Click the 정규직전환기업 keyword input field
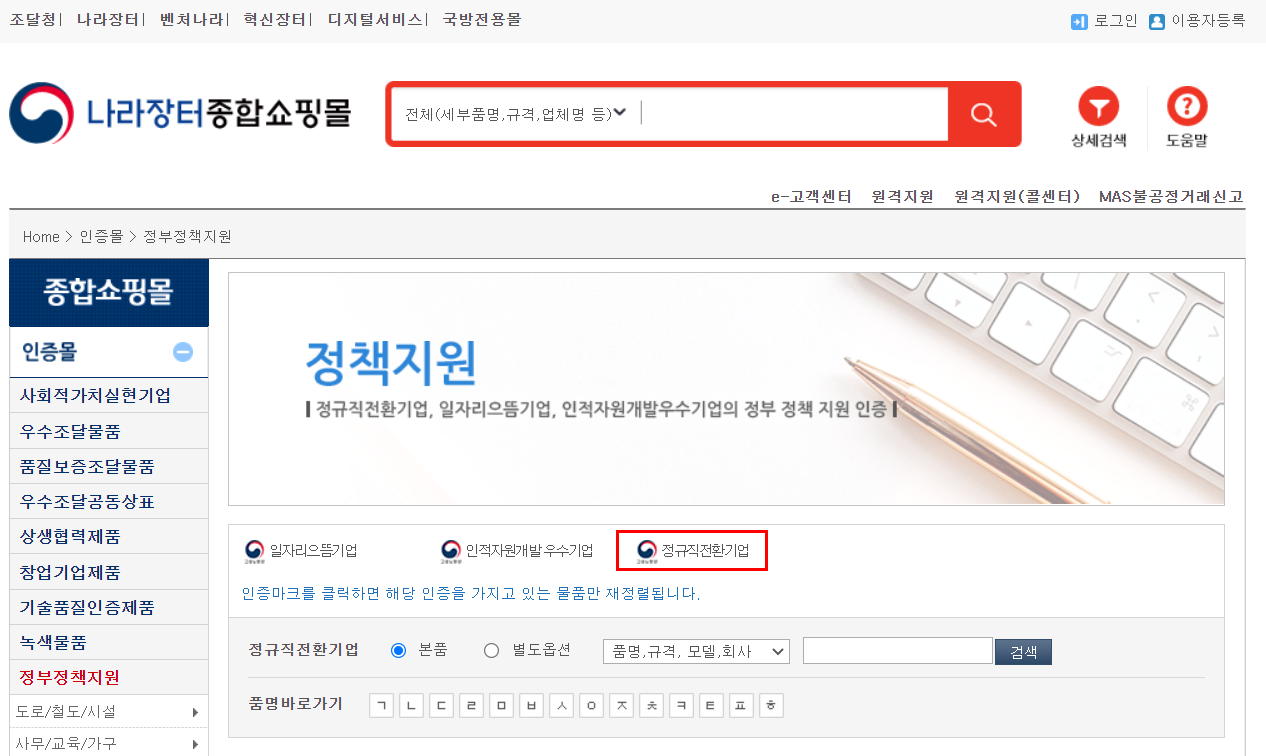 [x=897, y=651]
